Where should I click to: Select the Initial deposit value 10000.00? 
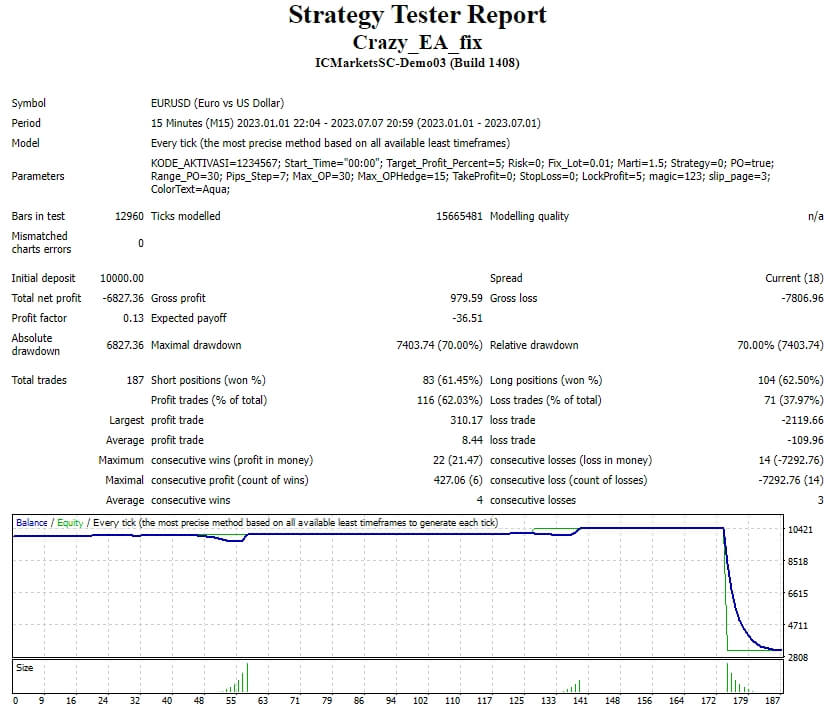click(x=122, y=278)
